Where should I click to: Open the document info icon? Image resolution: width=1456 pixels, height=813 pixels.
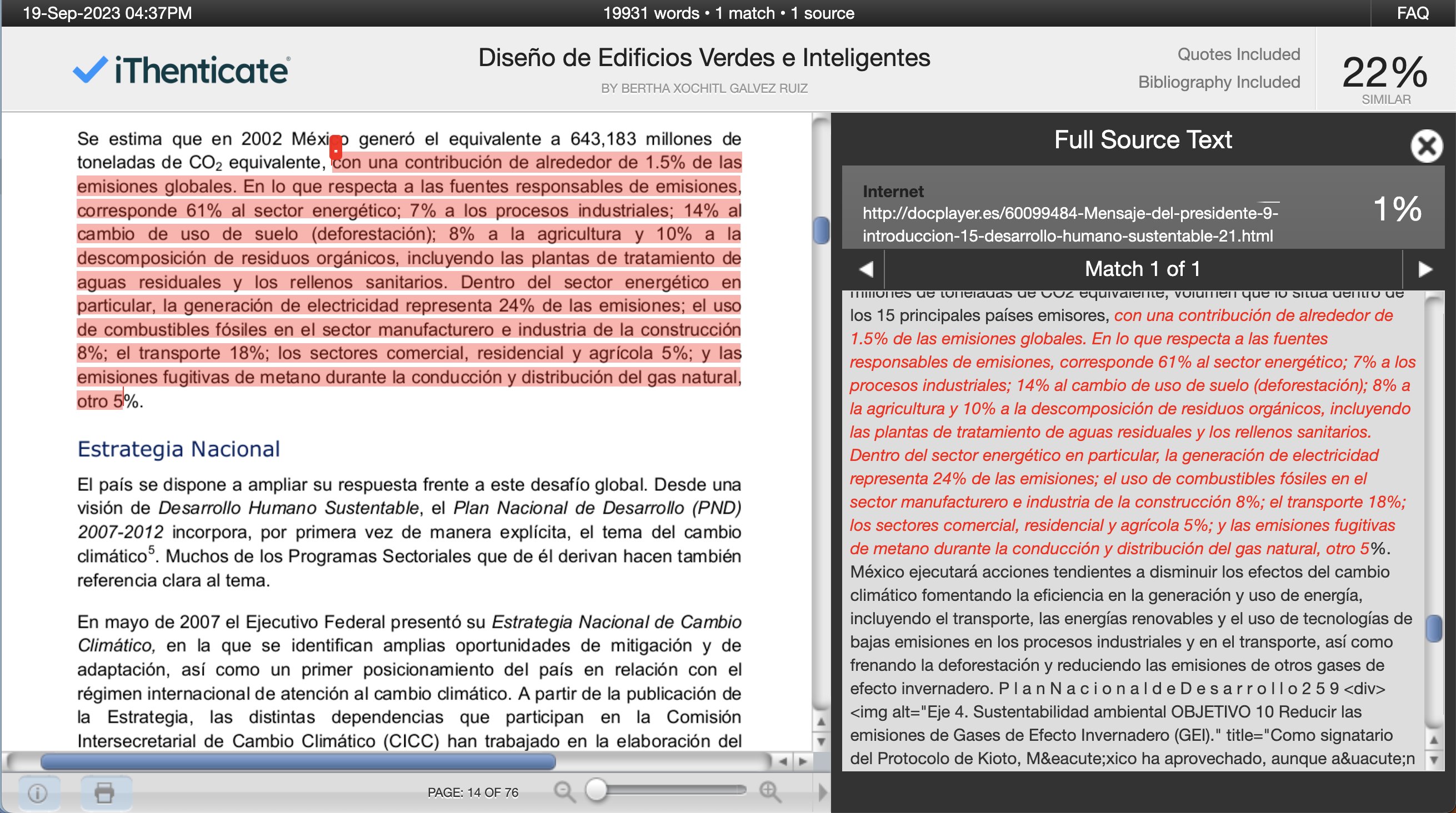coord(38,792)
